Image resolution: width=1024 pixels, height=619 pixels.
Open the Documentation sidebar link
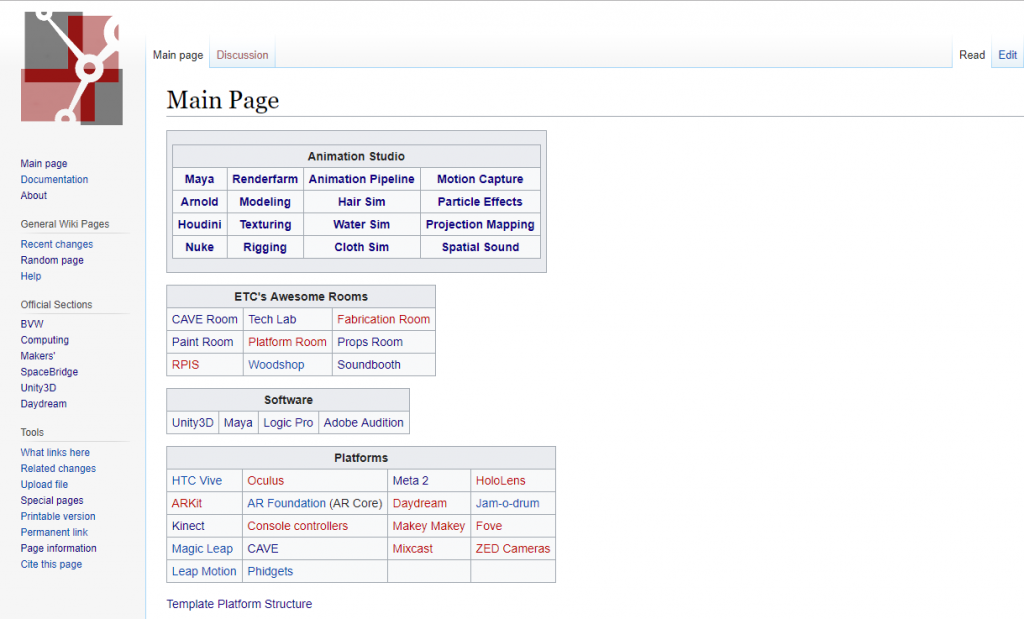(54, 180)
